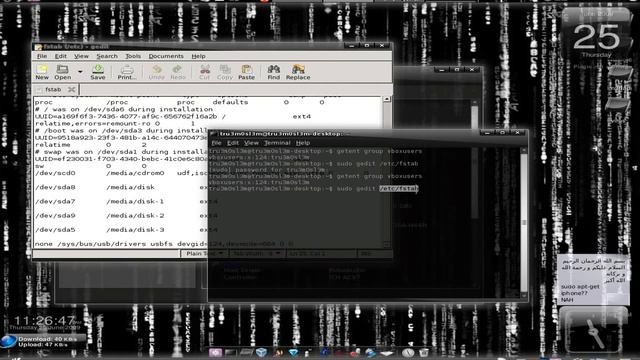Click the blue diamond dock icon
This screenshot has height=360, width=640.
(293, 352)
